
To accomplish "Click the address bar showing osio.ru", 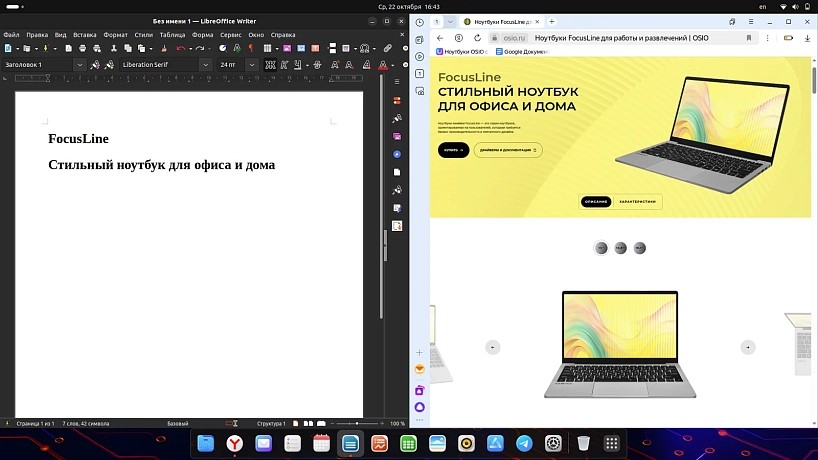I will (600, 37).
